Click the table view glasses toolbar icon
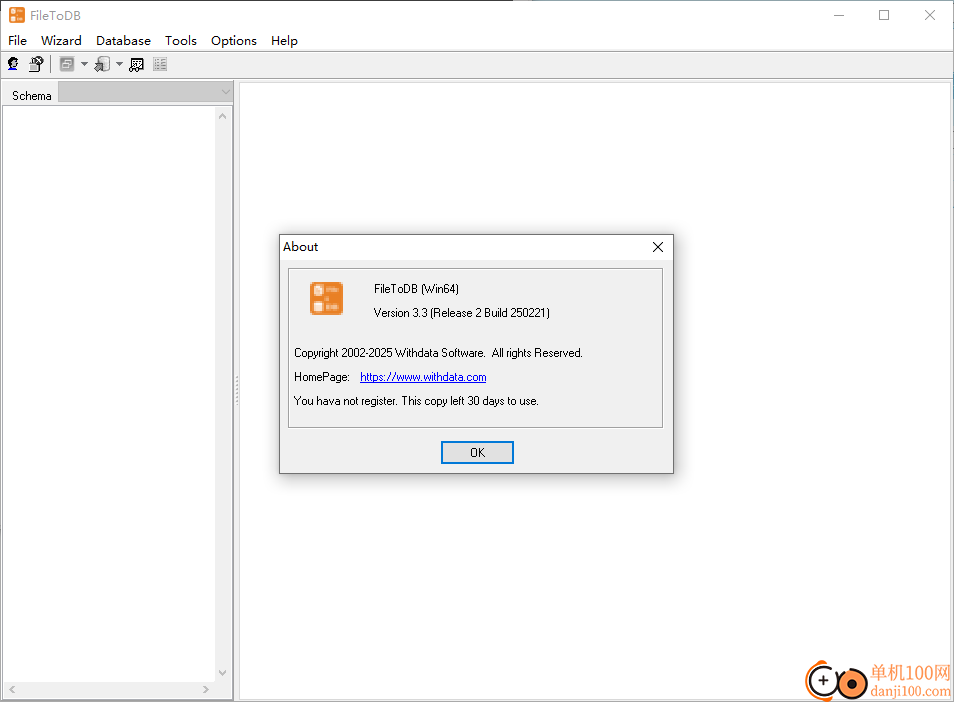Screen dimensions: 954x702 point(136,64)
